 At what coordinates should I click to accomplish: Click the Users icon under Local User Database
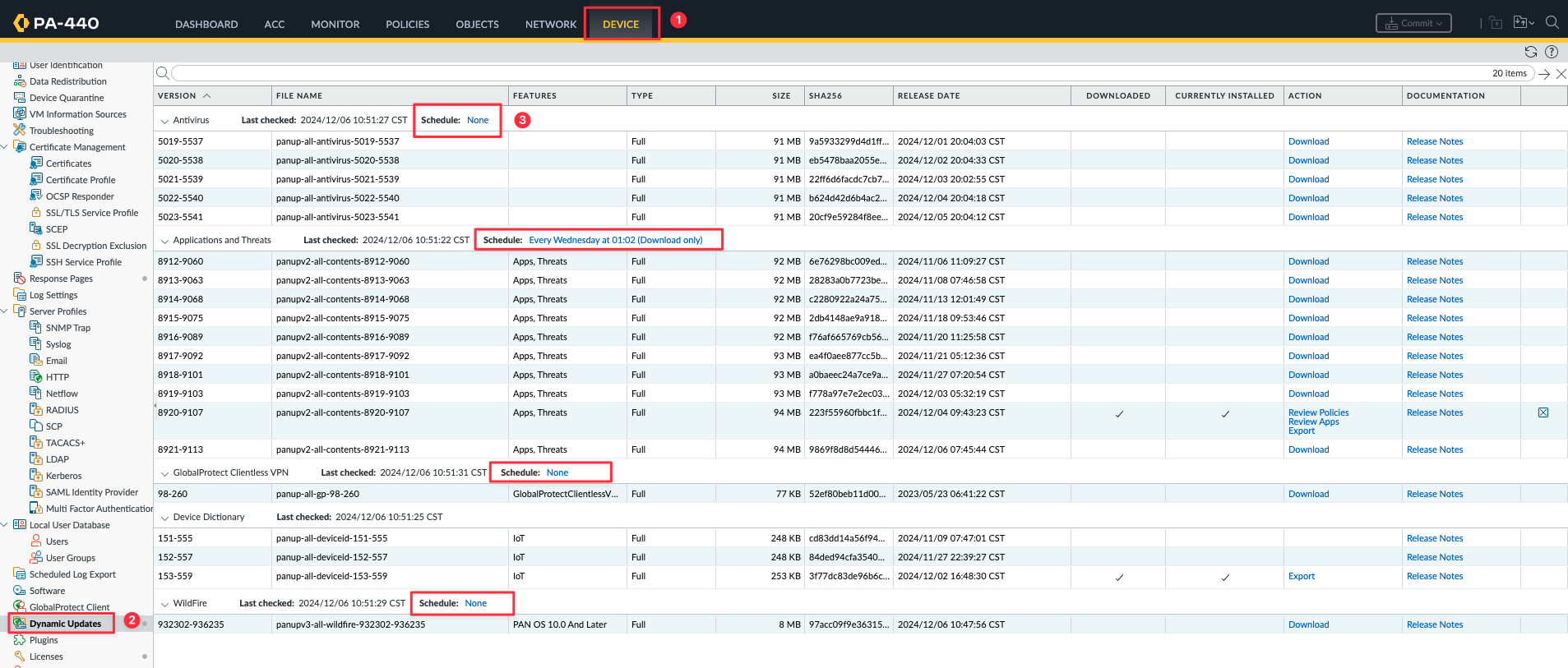(x=36, y=541)
